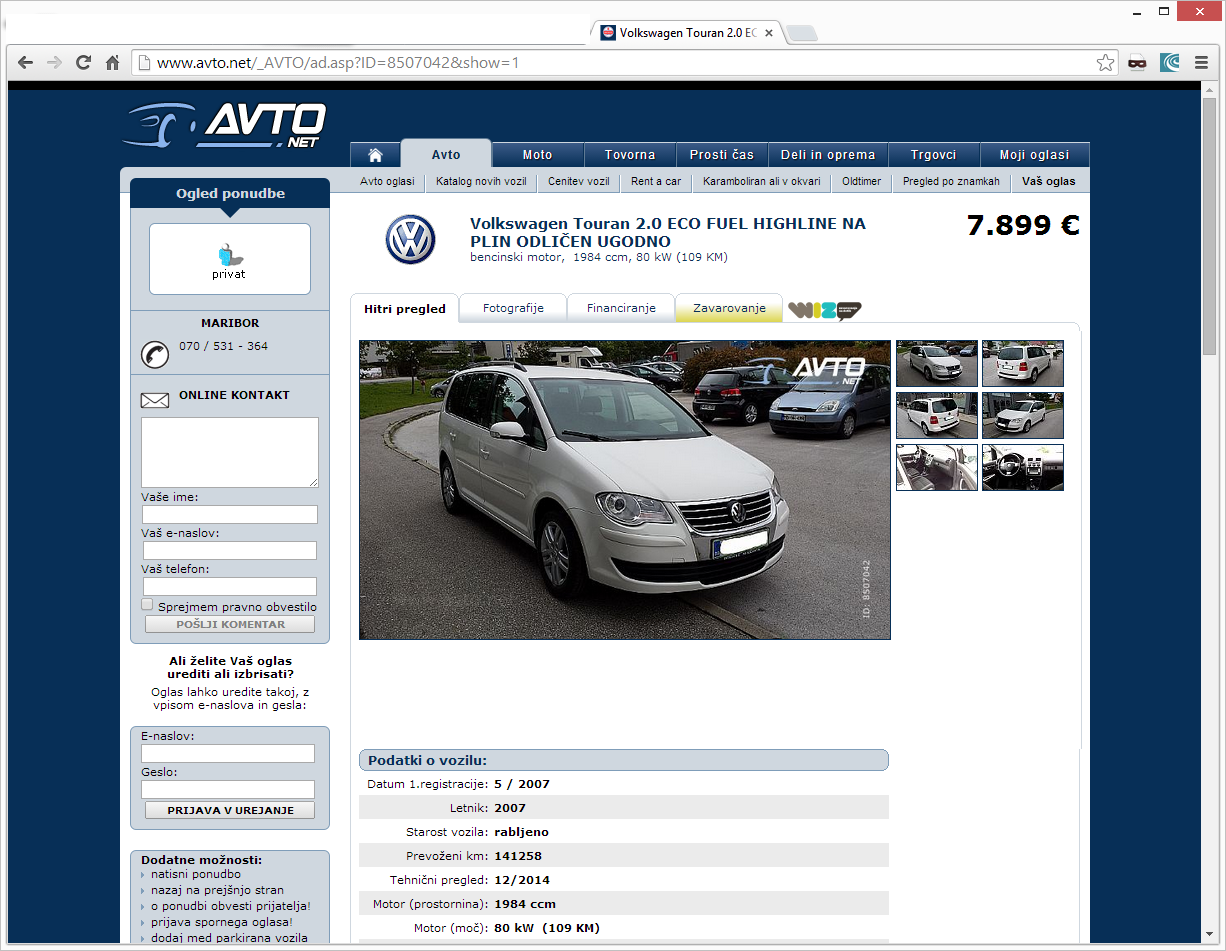Click o ponudbi obvesti prijatelja link

(x=231, y=906)
